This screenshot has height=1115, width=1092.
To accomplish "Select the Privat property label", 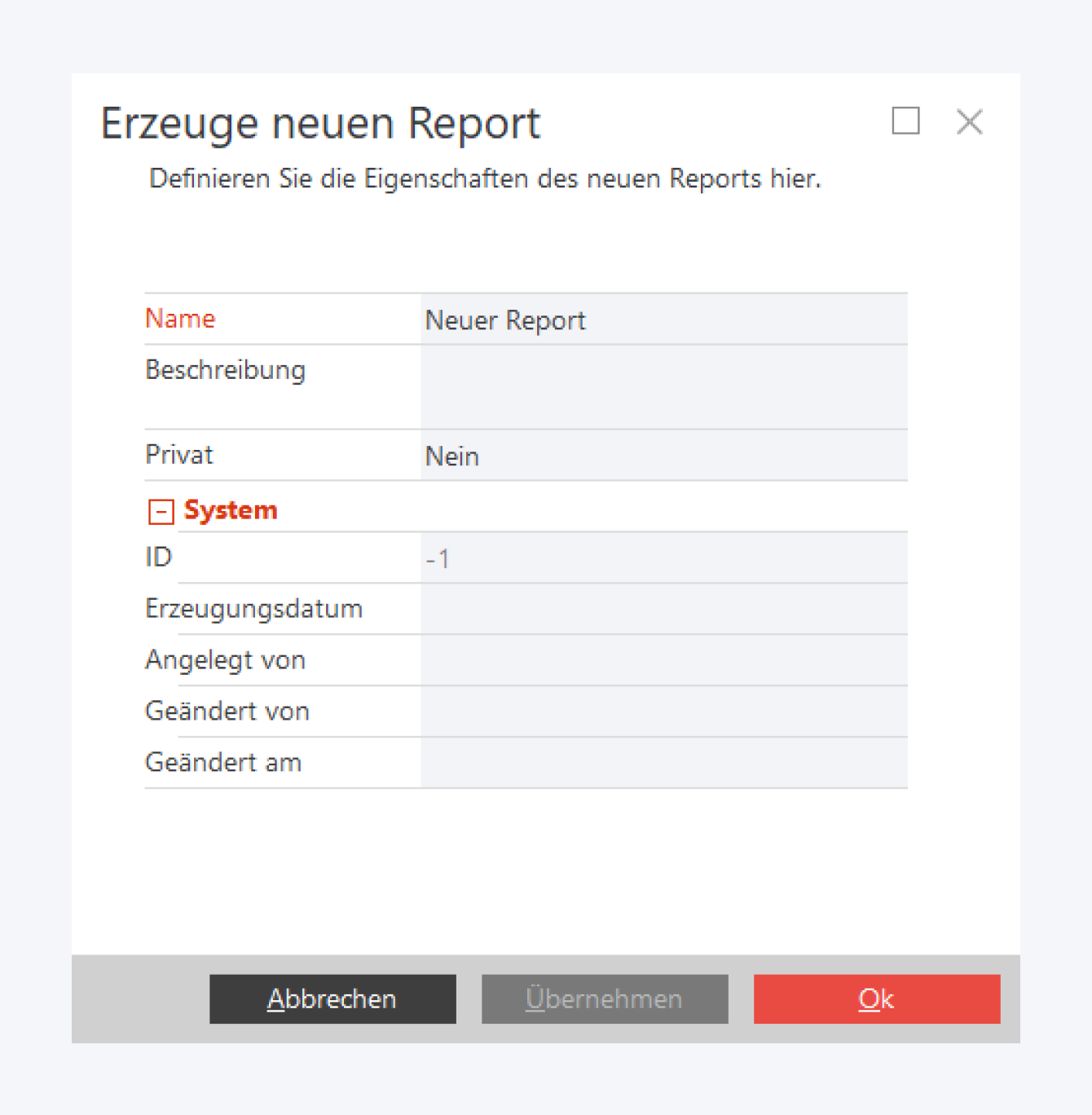I will [x=179, y=455].
